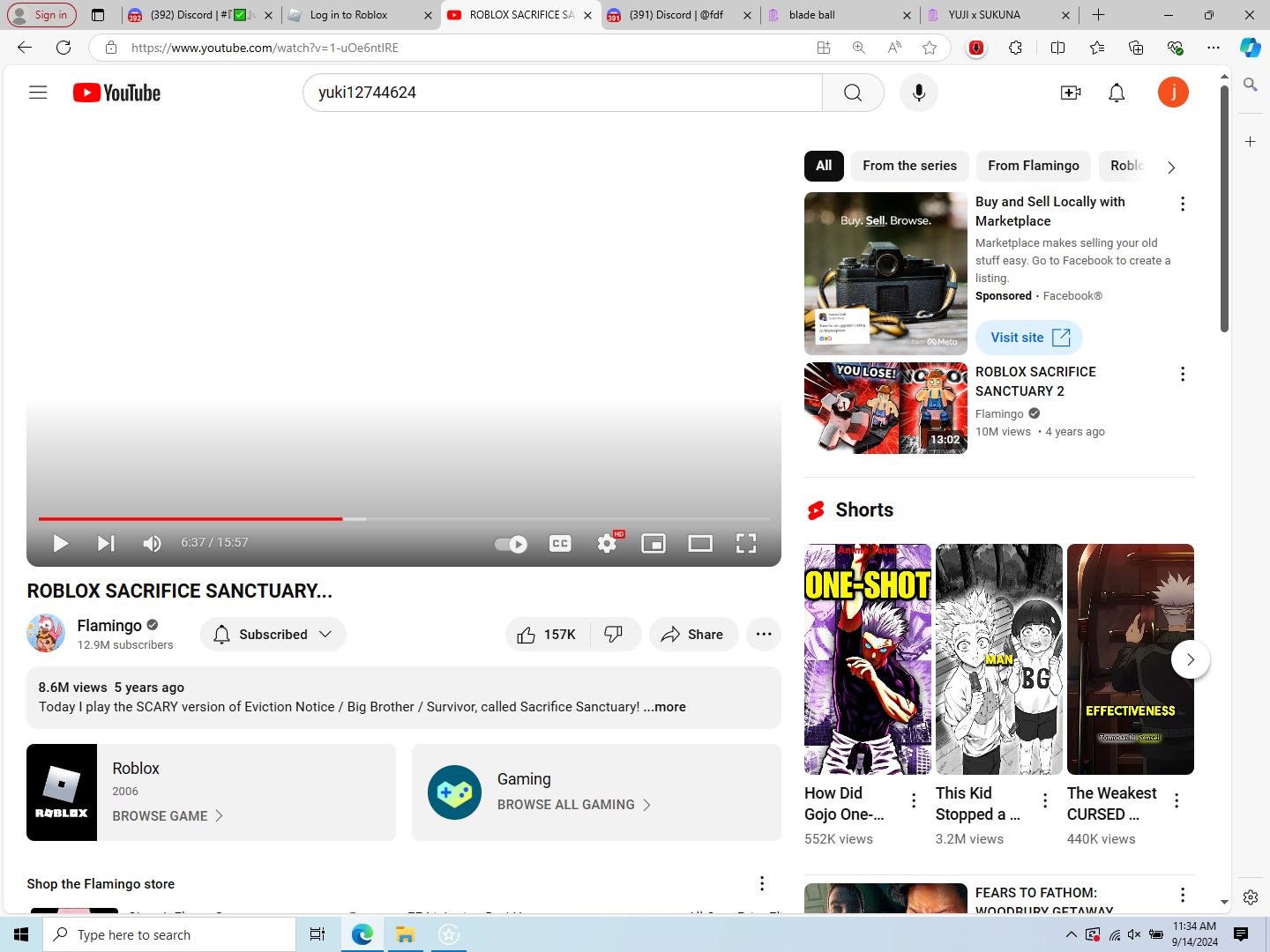Switch to Log in to Roblox tab

coord(360,15)
